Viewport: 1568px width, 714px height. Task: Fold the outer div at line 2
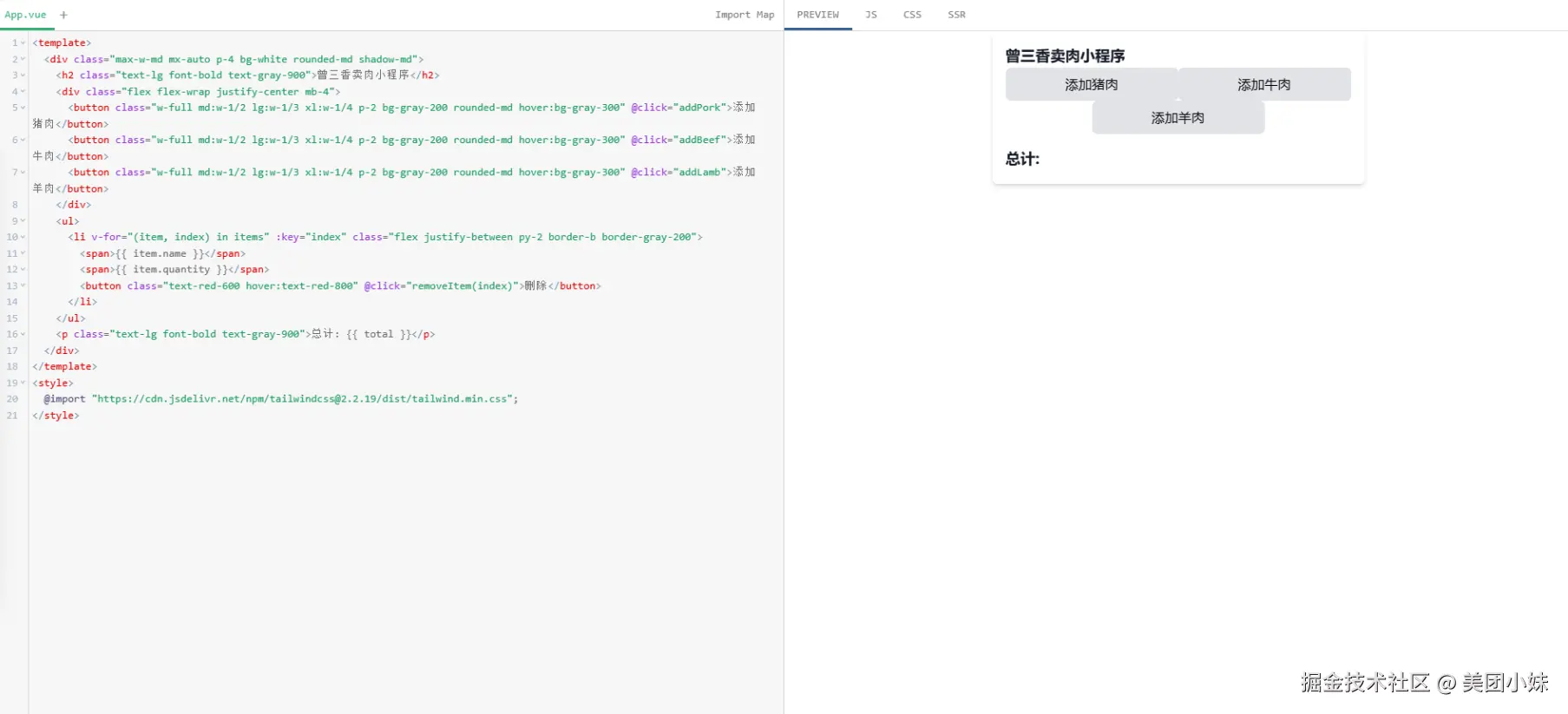coord(23,60)
